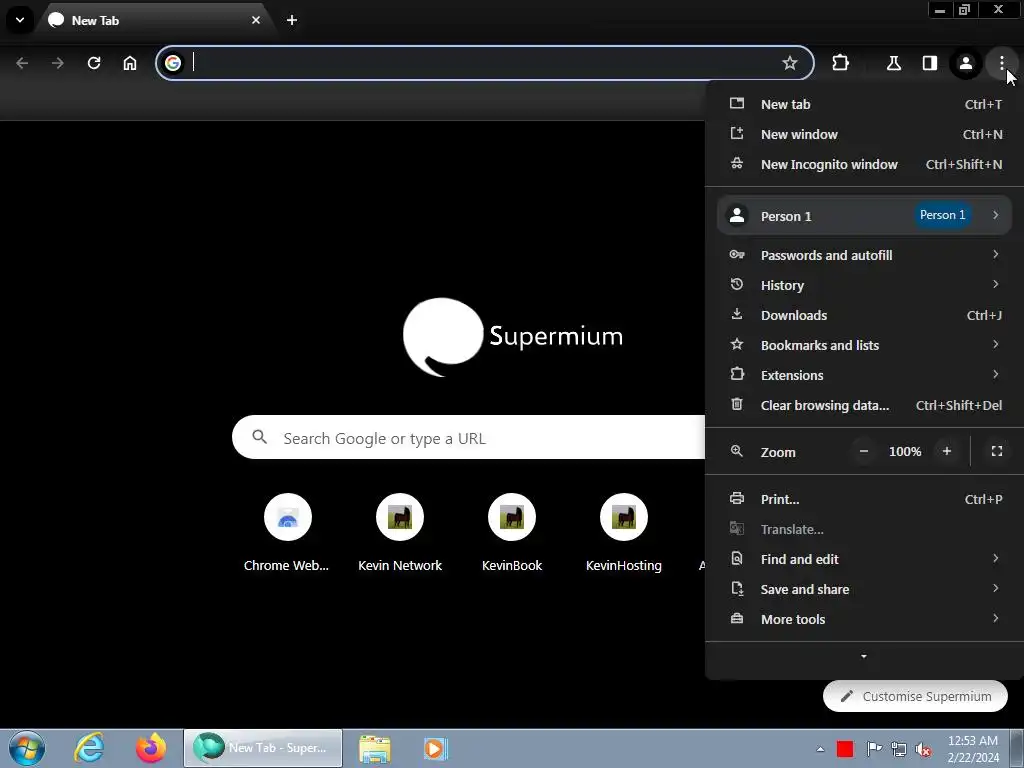Close the New Tab tab
The width and height of the screenshot is (1024, 768).
(256, 20)
